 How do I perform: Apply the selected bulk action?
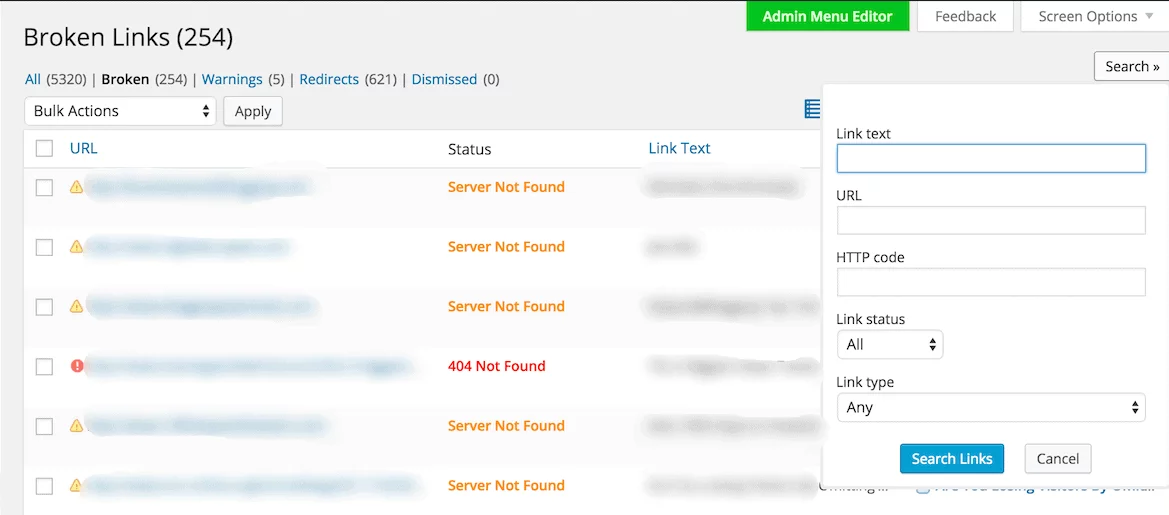pos(253,111)
